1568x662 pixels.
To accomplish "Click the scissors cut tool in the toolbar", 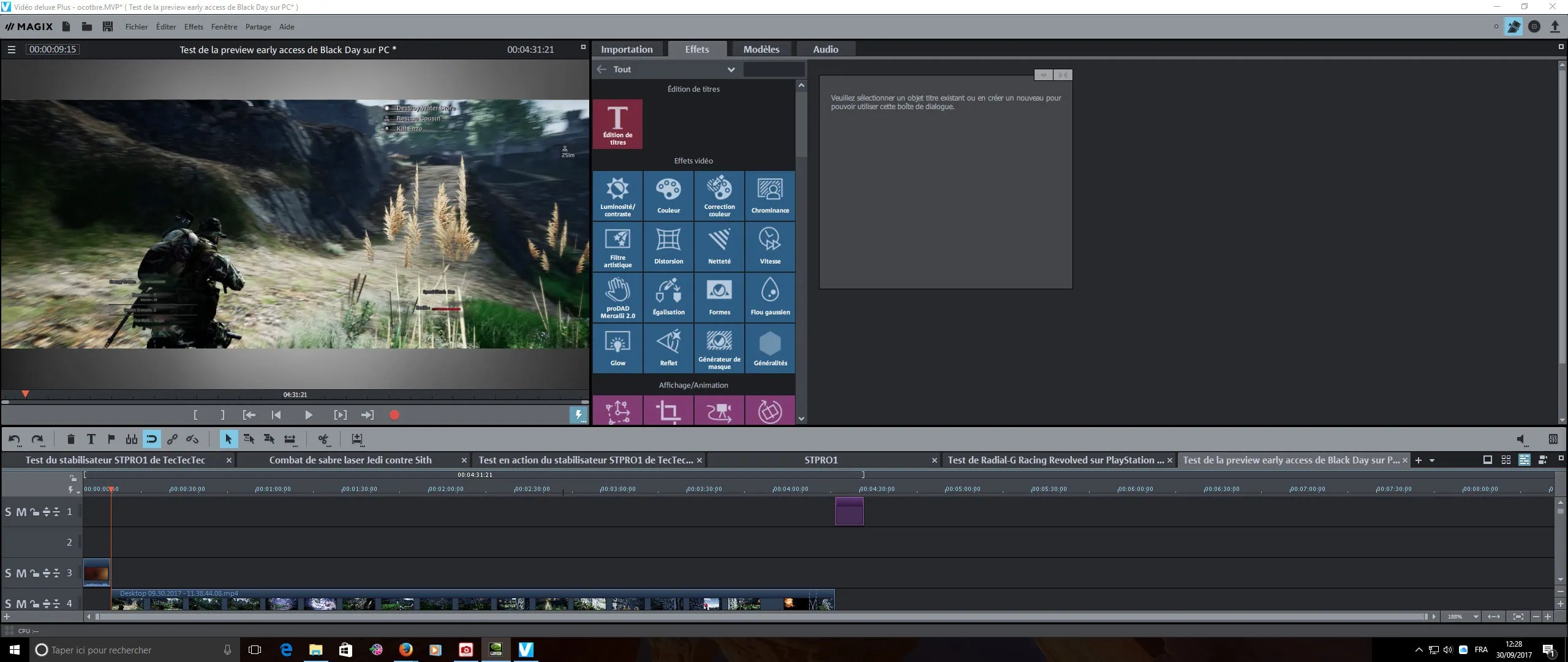I will point(323,439).
